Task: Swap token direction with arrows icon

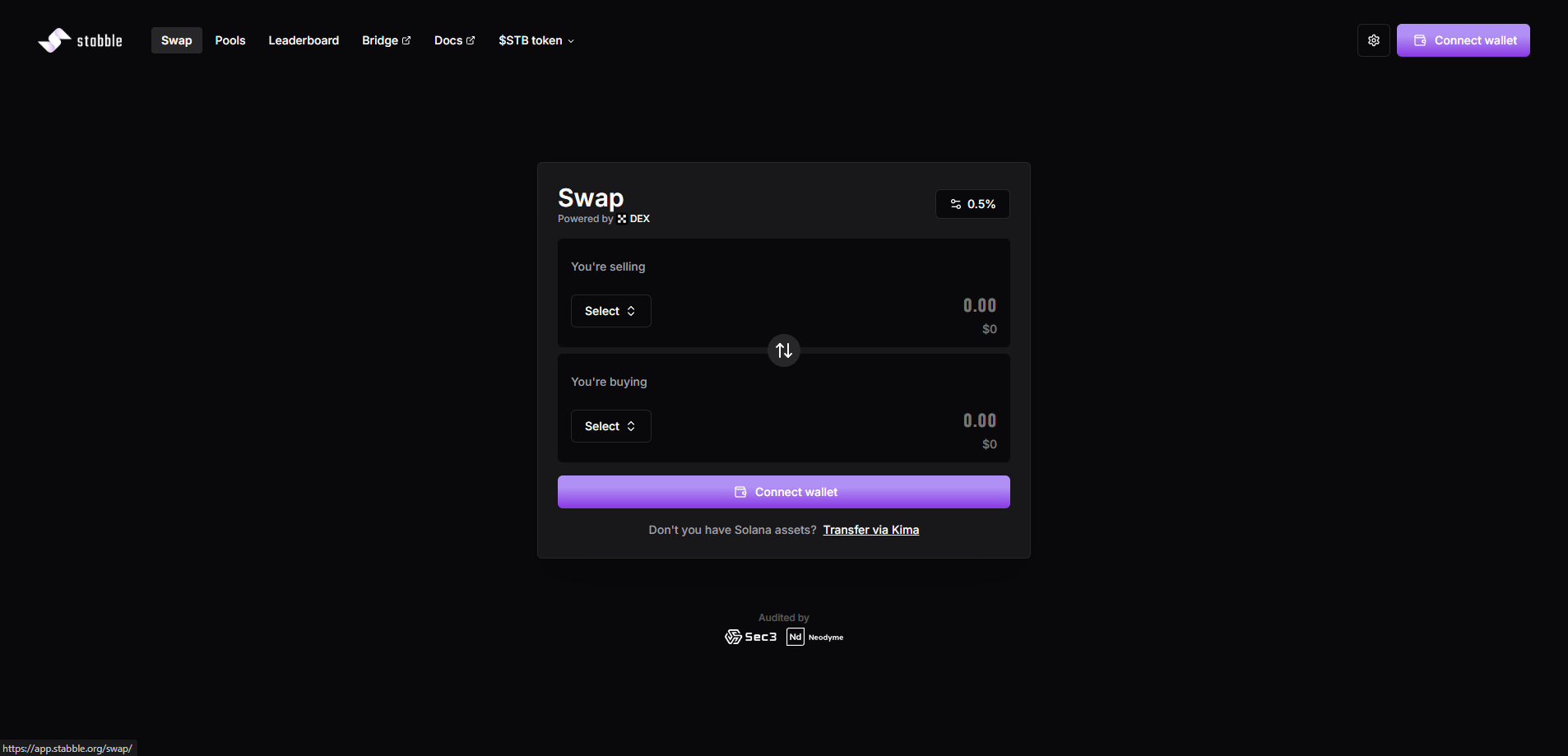Action: (783, 350)
